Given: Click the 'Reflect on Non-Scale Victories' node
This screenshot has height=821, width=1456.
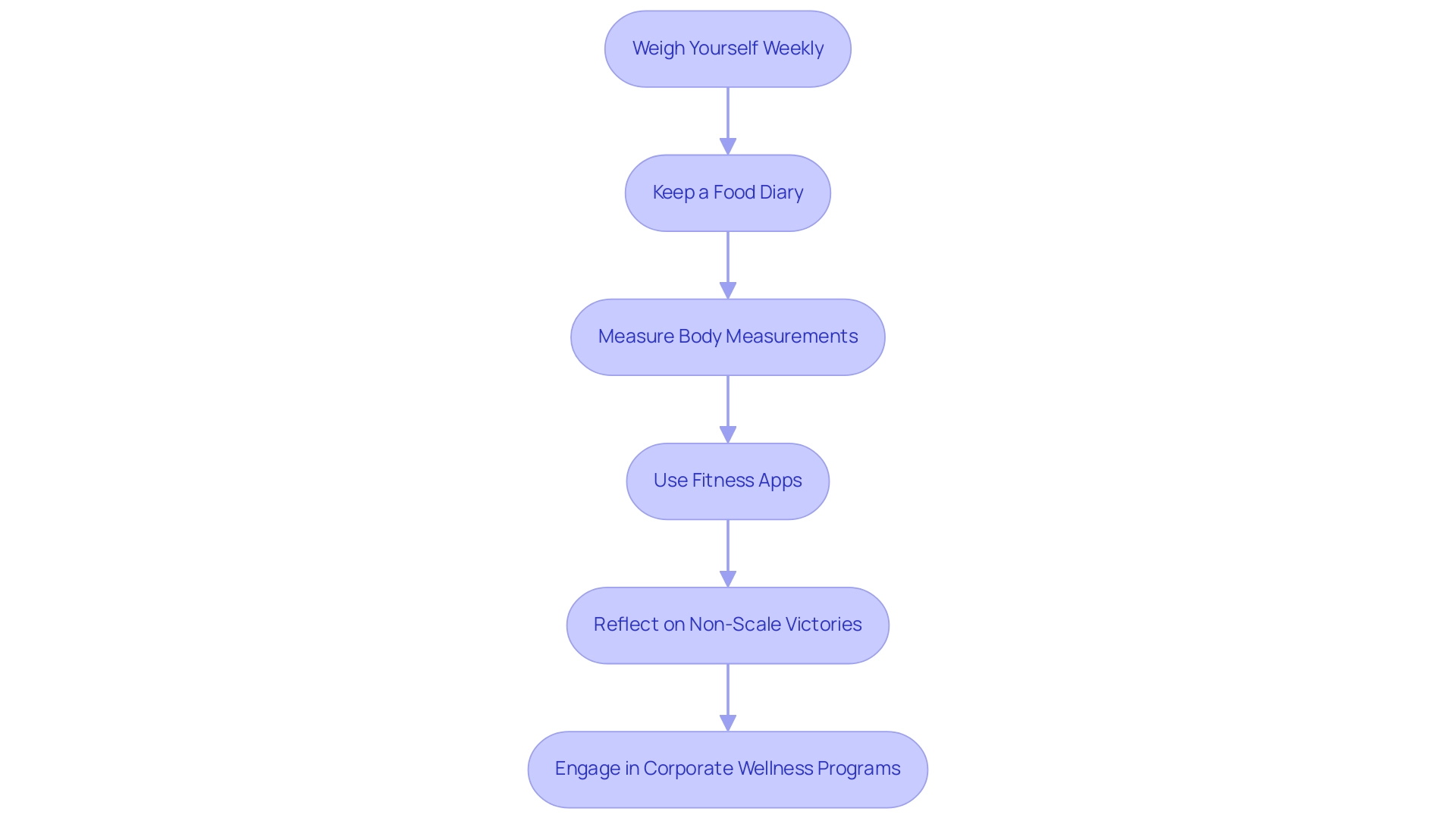Looking at the screenshot, I should pos(728,625).
